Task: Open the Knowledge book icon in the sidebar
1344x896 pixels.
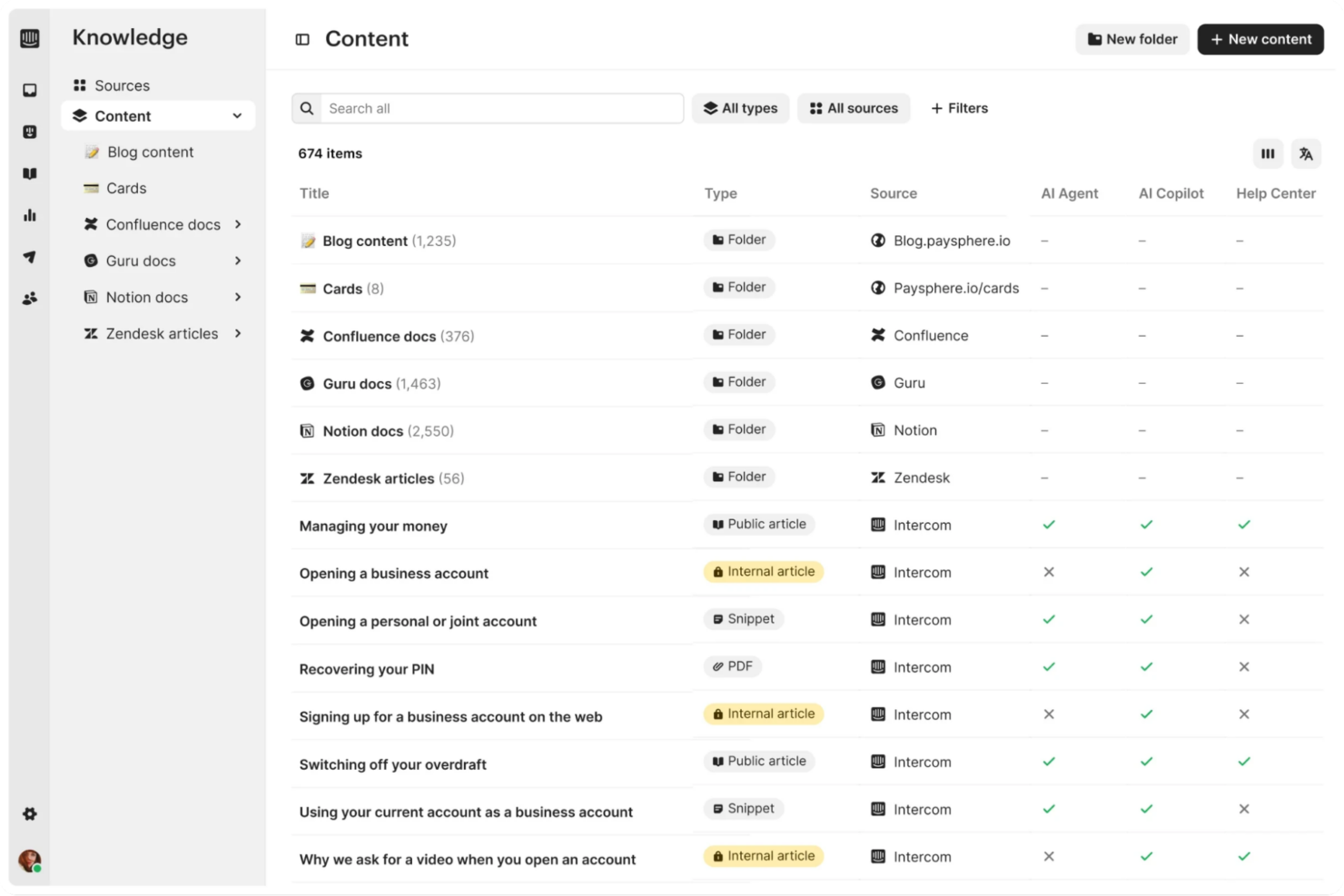Action: [x=30, y=172]
